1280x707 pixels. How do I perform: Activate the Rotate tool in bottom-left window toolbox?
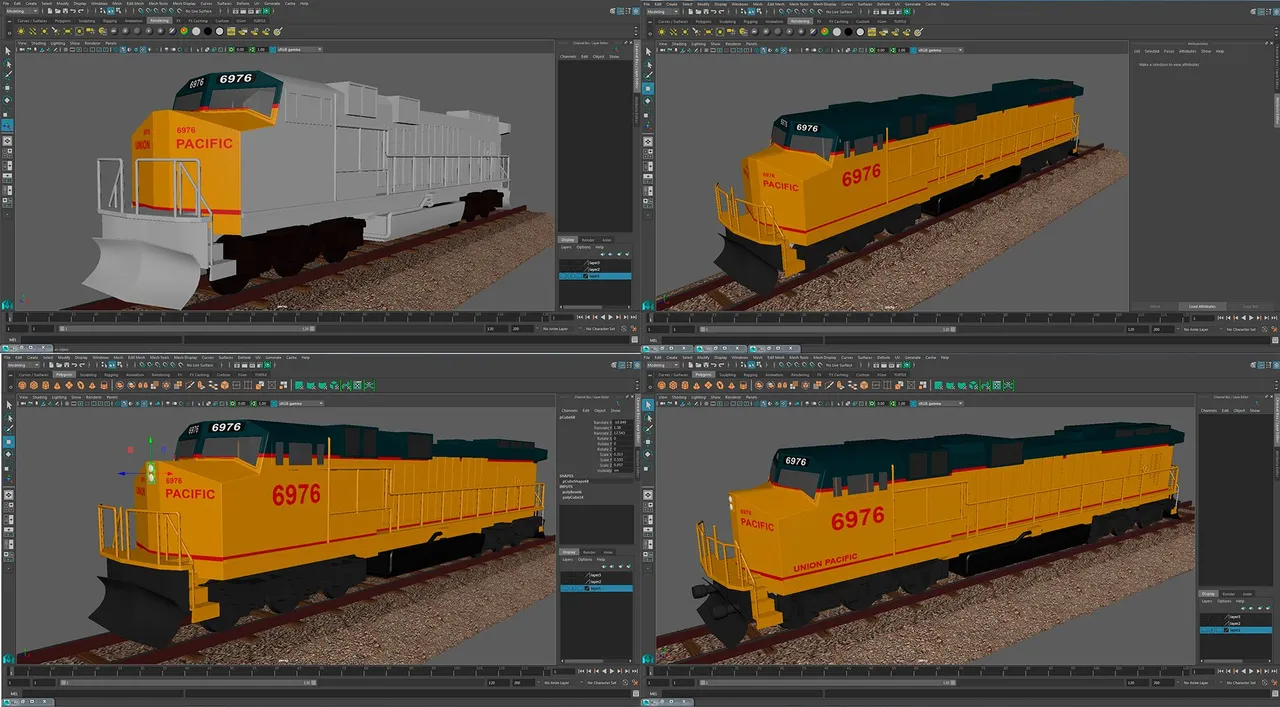[x=8, y=454]
